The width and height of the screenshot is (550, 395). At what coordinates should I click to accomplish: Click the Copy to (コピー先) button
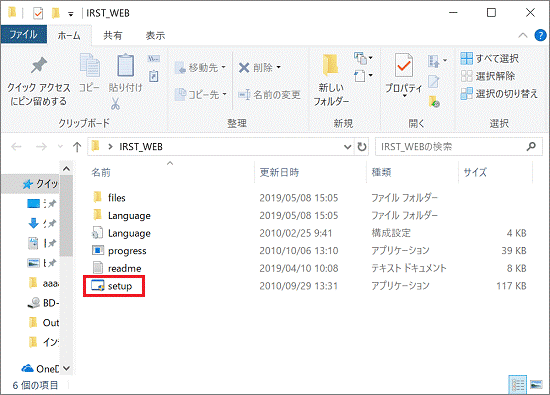pos(200,94)
